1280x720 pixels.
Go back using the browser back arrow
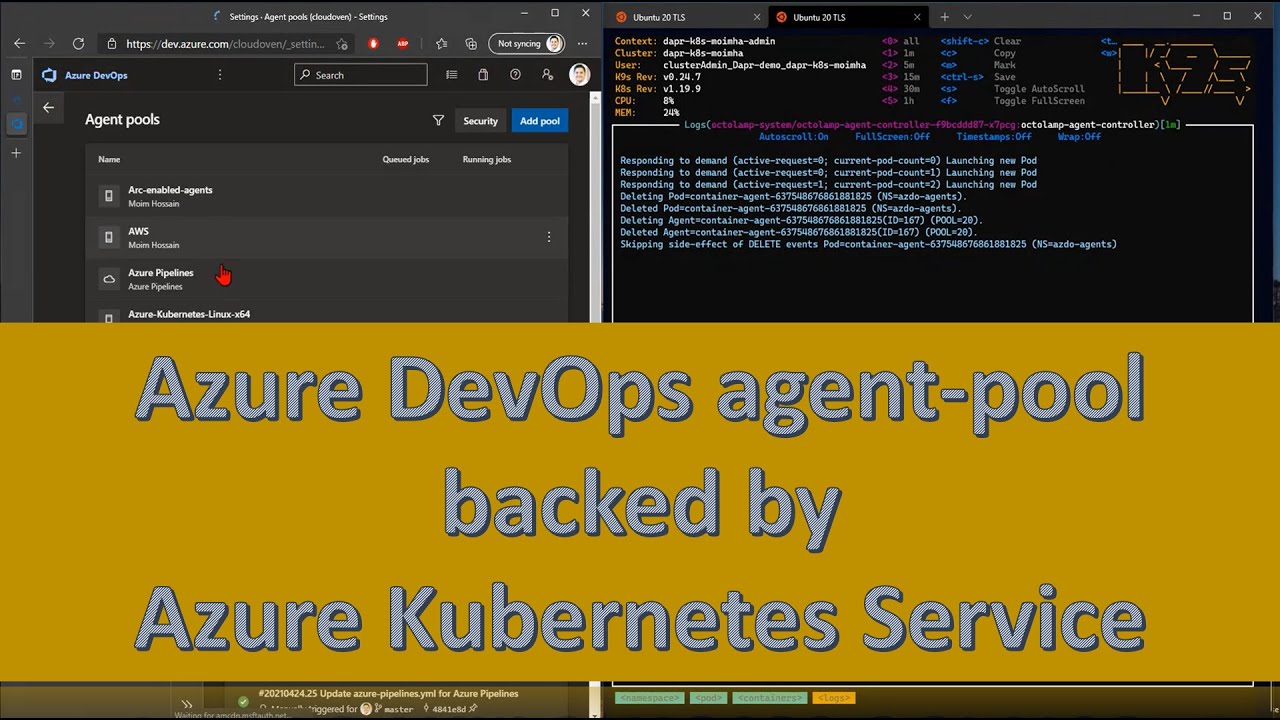tap(19, 44)
